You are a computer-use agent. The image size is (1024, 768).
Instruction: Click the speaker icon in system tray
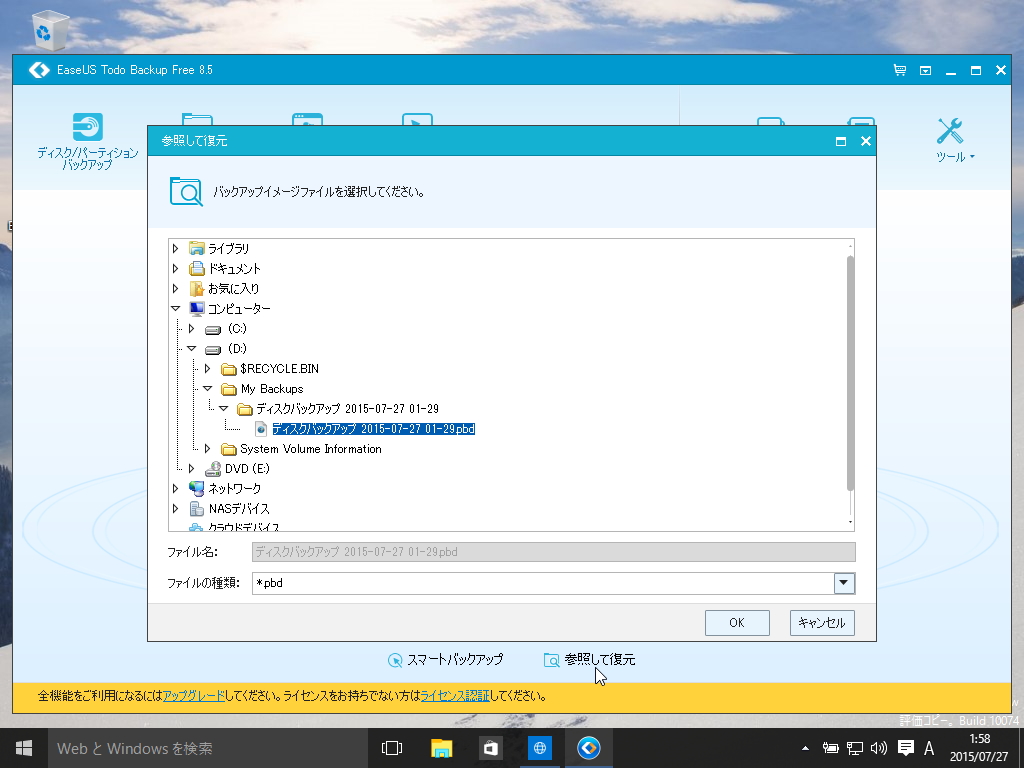tap(877, 748)
